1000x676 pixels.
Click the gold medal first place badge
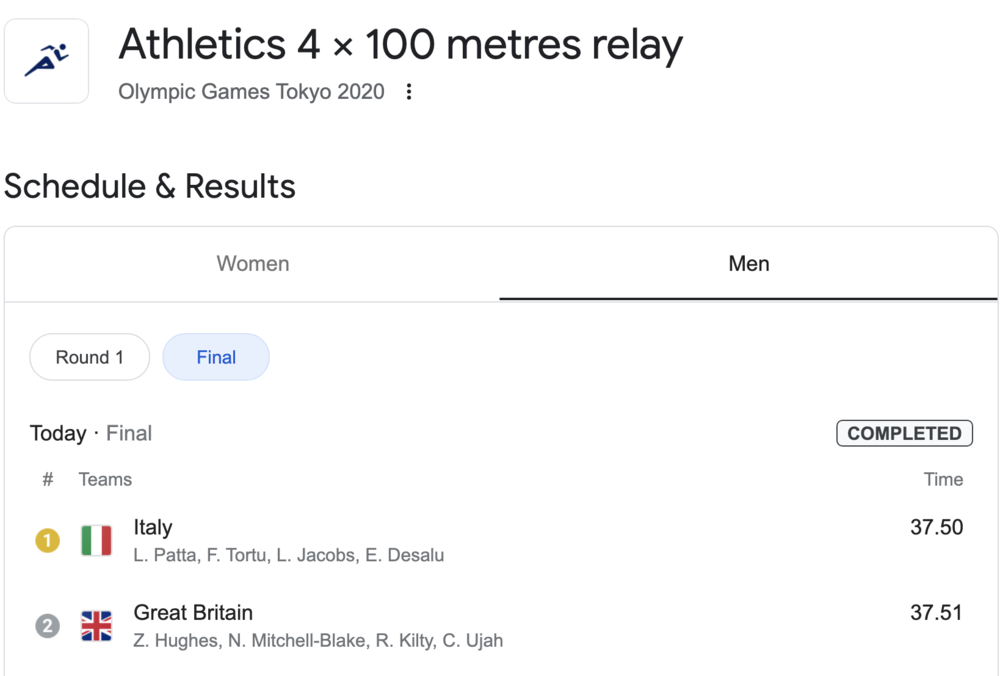(47, 541)
